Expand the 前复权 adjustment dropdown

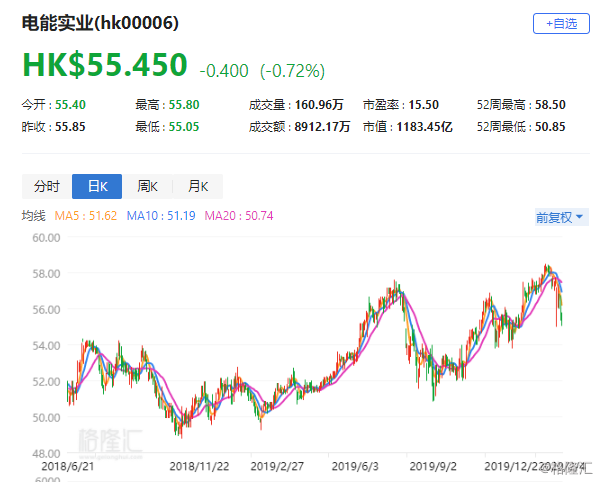point(561,217)
